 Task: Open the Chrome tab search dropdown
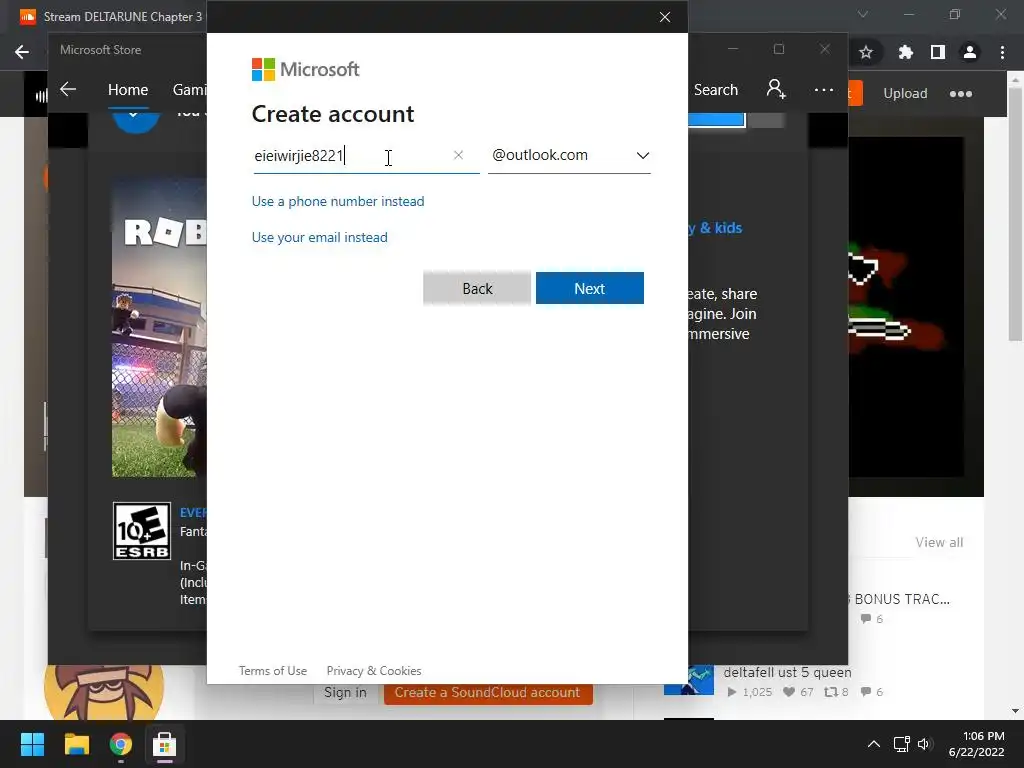point(863,14)
